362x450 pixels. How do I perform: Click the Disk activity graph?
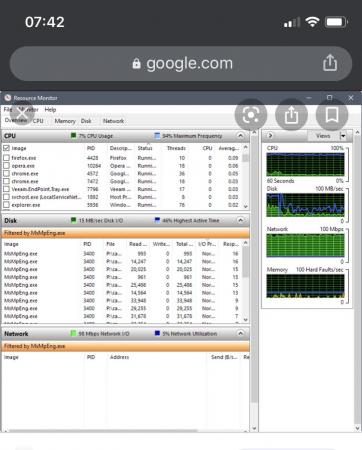tap(305, 205)
